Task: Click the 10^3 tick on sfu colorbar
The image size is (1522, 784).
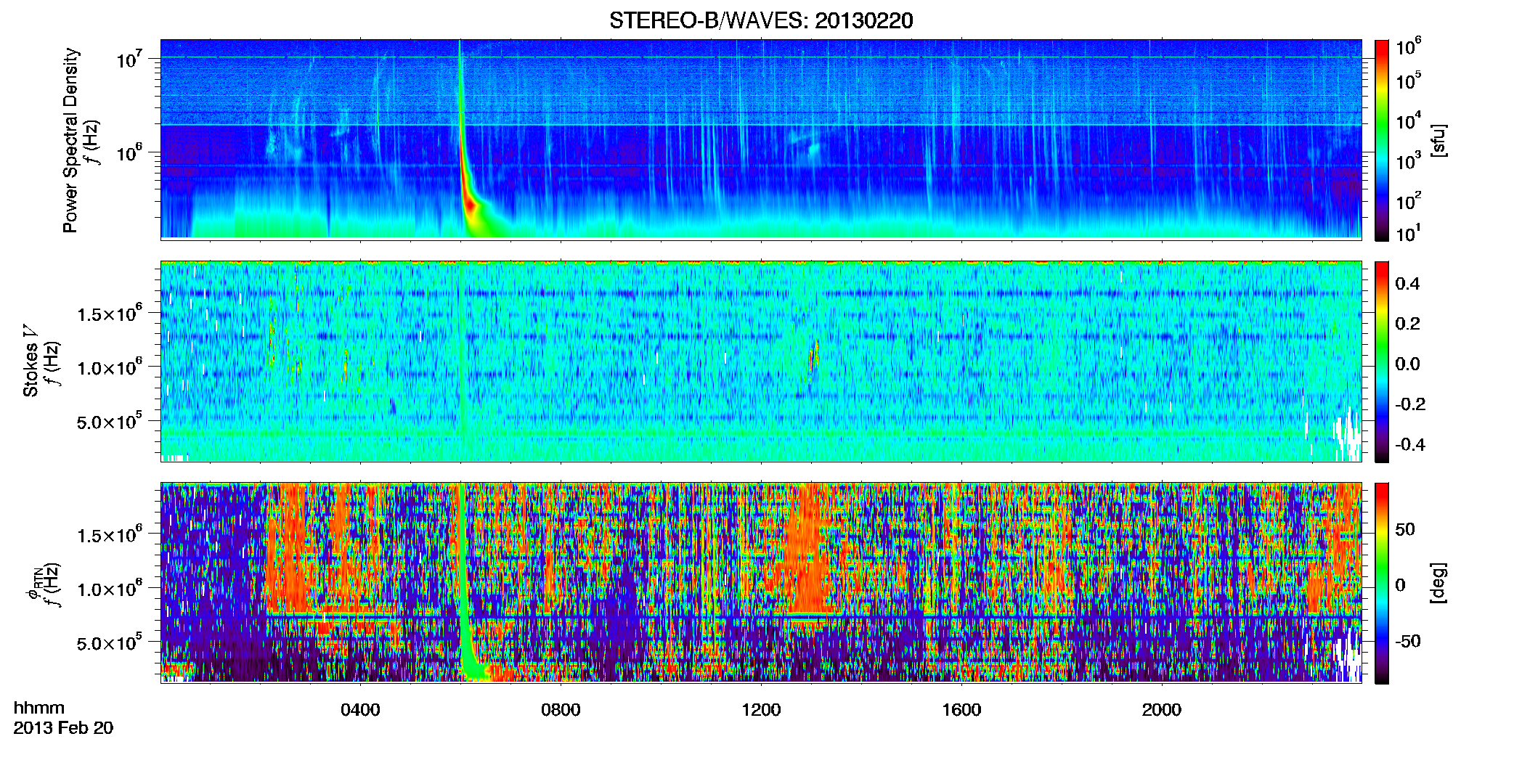Action: coord(1408,160)
